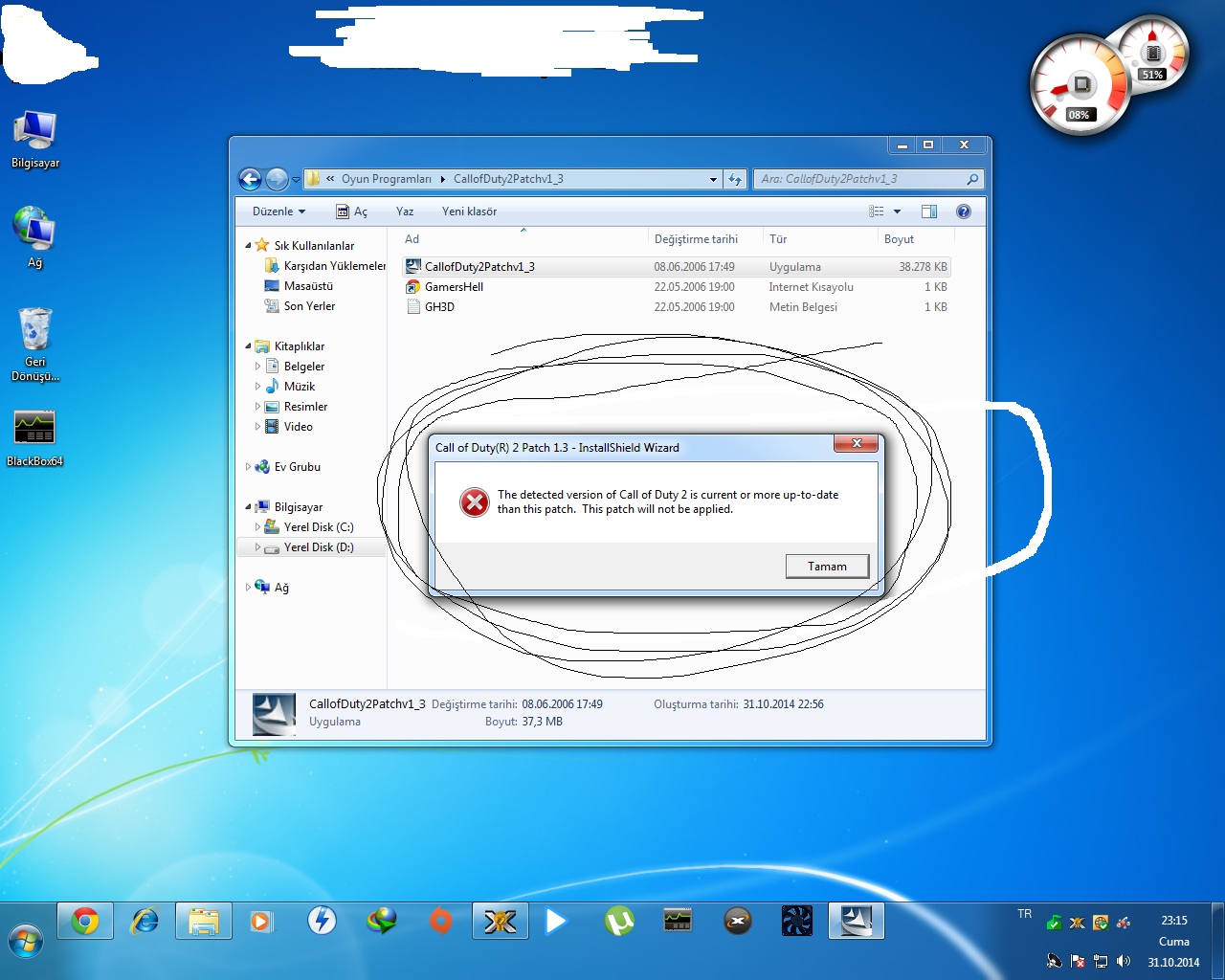Sort by the Tür column header
The width and height of the screenshot is (1225, 980).
tap(819, 239)
